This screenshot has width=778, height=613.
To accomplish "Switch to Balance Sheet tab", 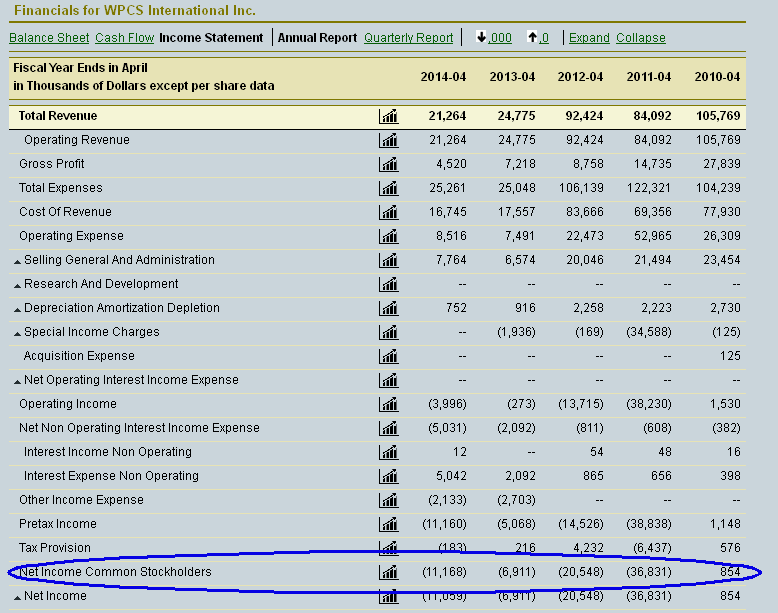I will pyautogui.click(x=49, y=38).
